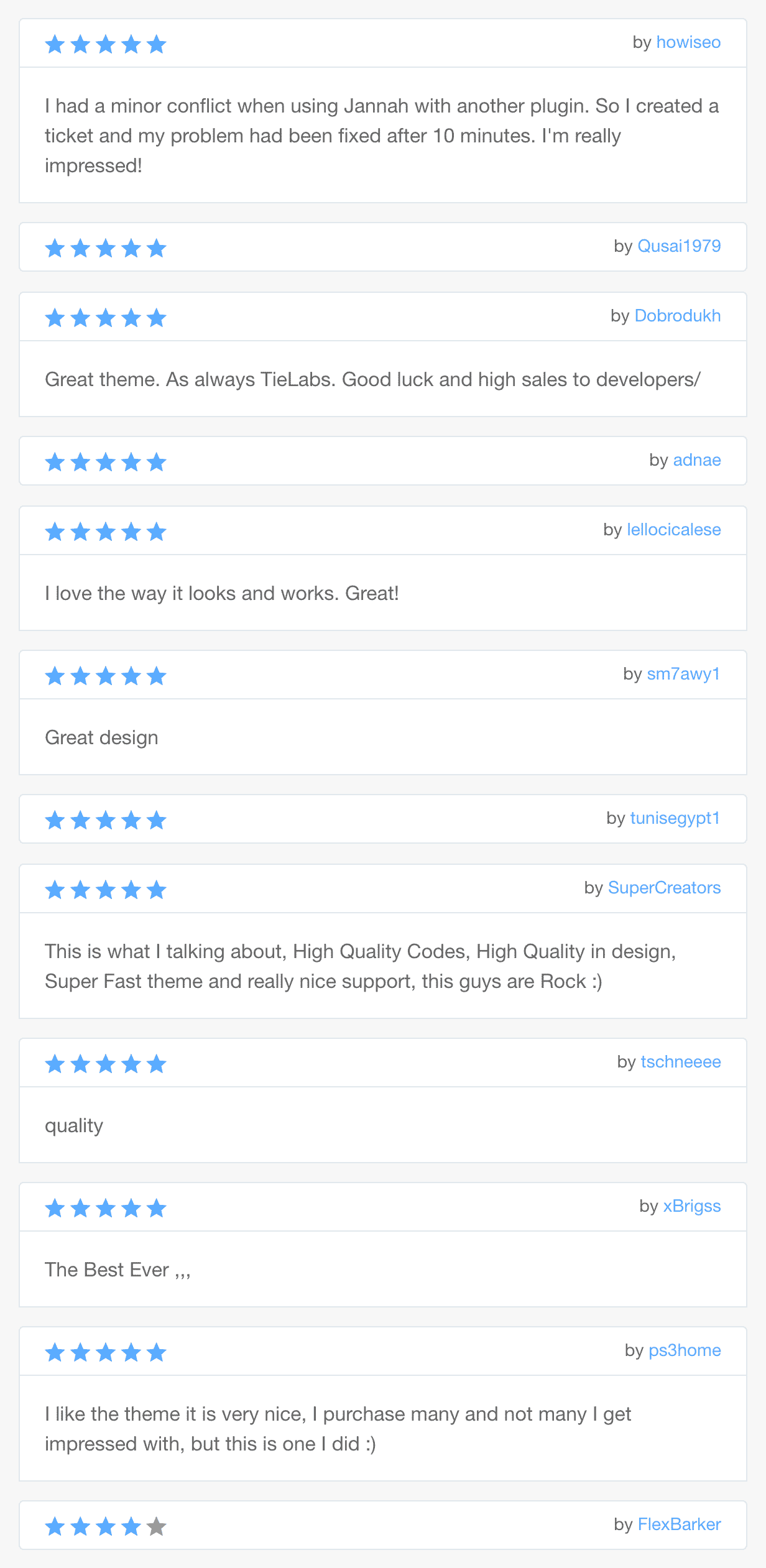Click the Dobrodukh author link
Viewport: 766px width, 1568px height.
point(677,316)
